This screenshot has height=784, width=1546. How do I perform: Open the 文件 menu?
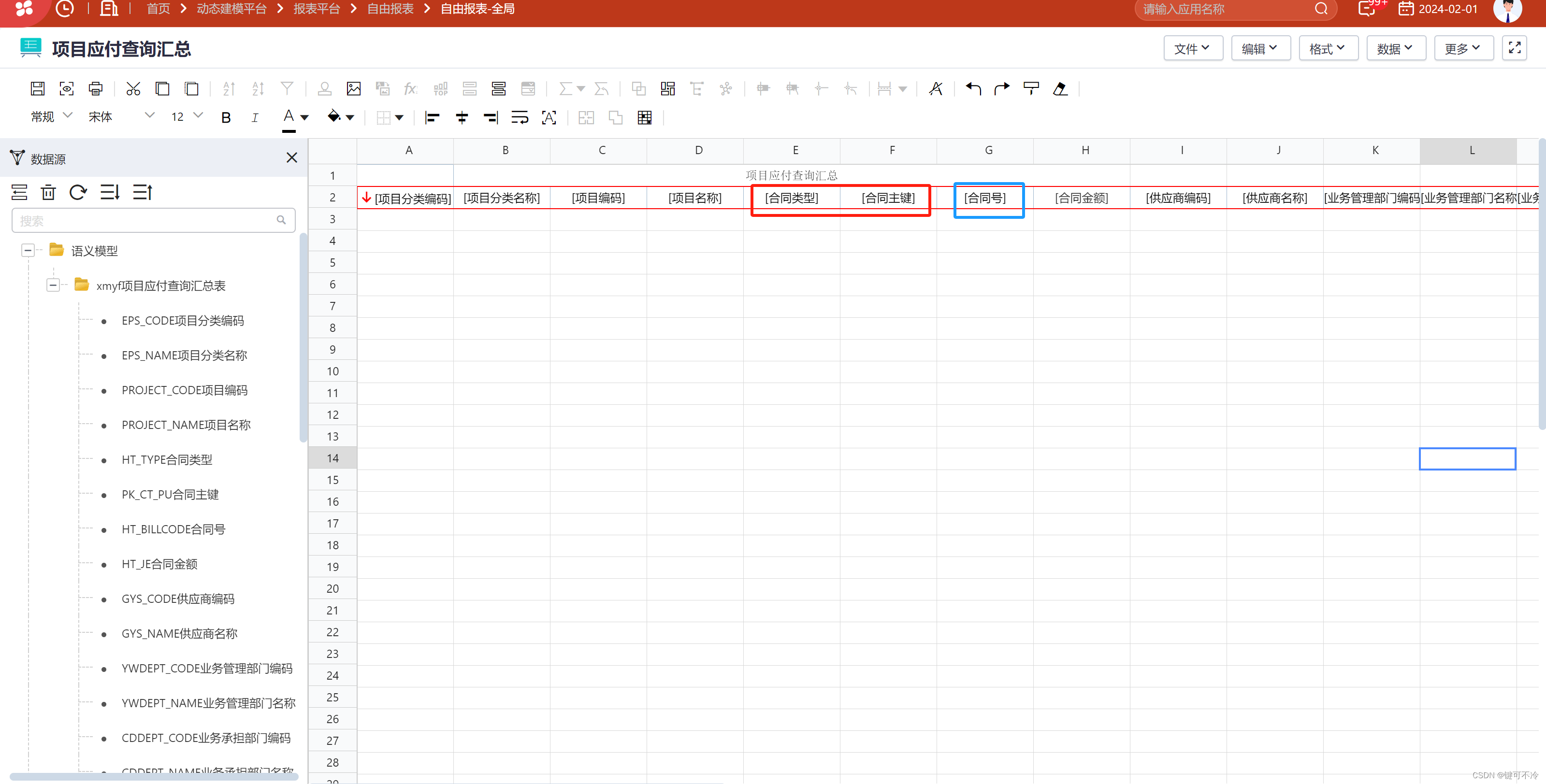click(1193, 49)
